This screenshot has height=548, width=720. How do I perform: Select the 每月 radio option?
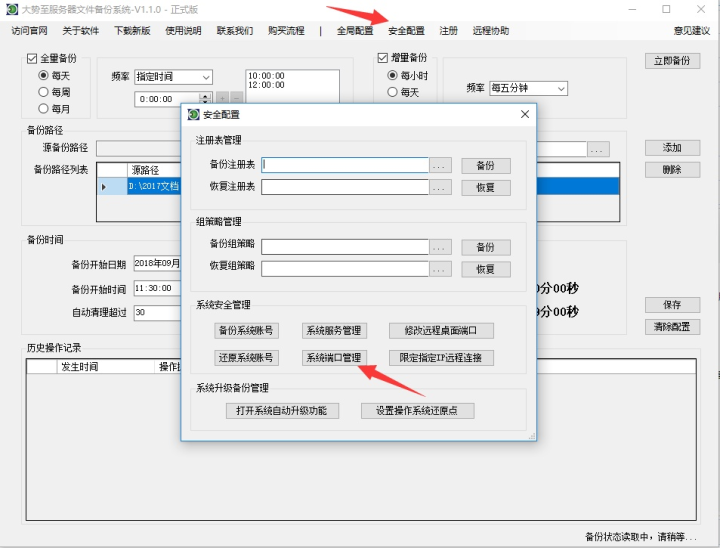43,108
